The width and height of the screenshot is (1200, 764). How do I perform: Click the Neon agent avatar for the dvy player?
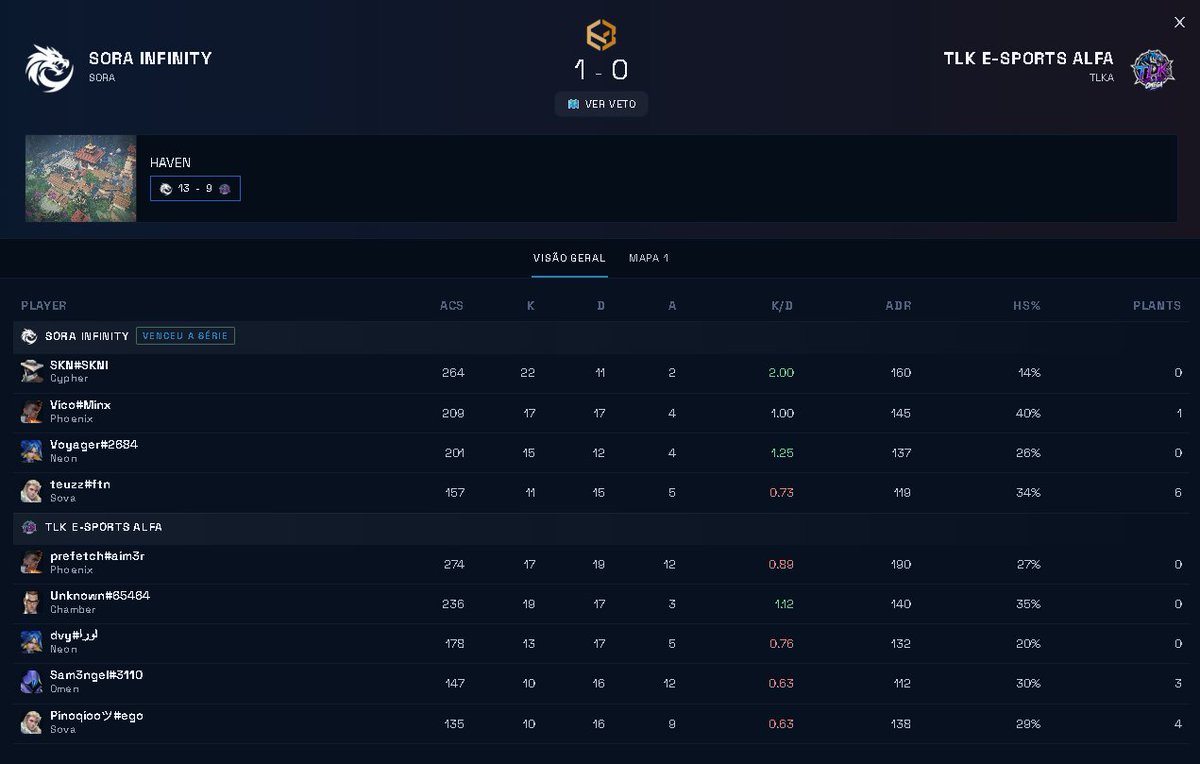coord(32,642)
